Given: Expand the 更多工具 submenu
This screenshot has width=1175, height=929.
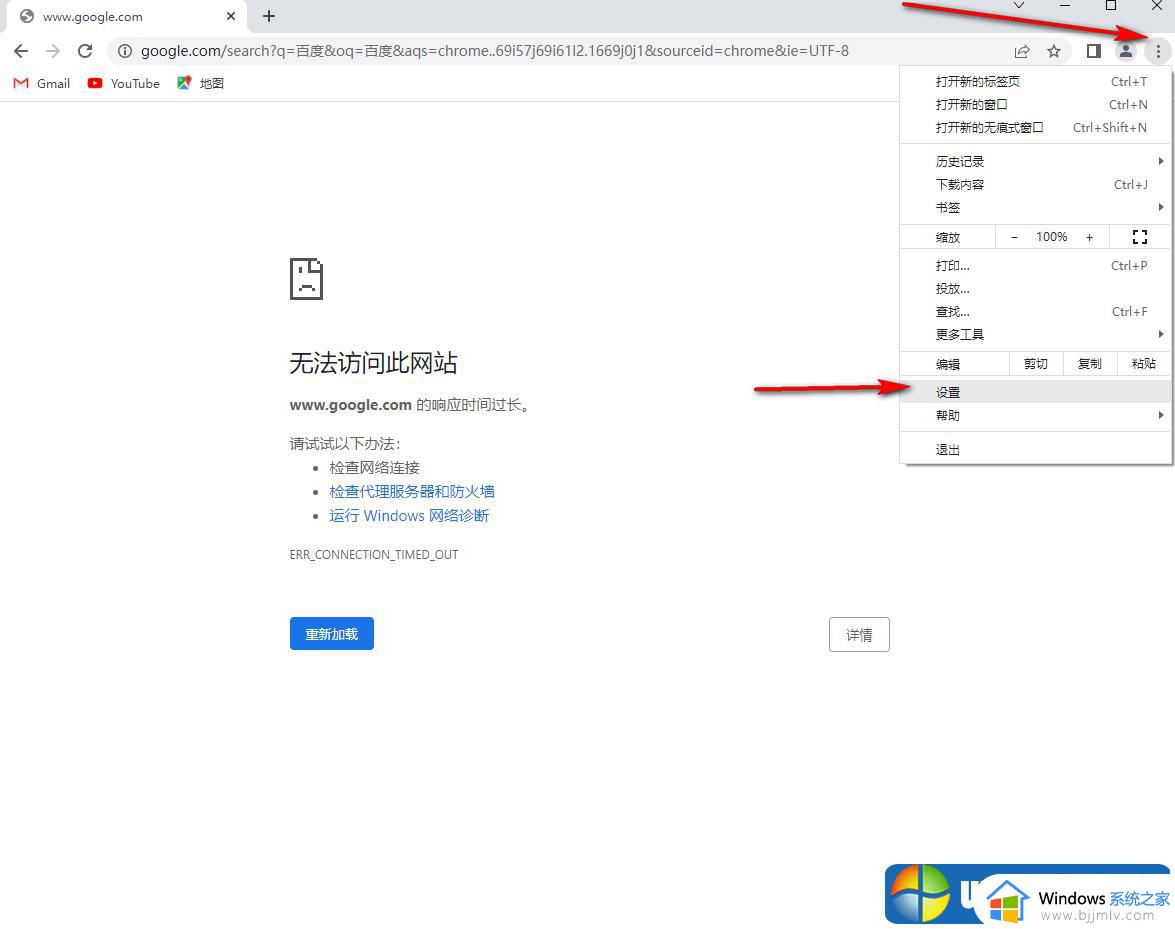Looking at the screenshot, I should [x=1036, y=334].
